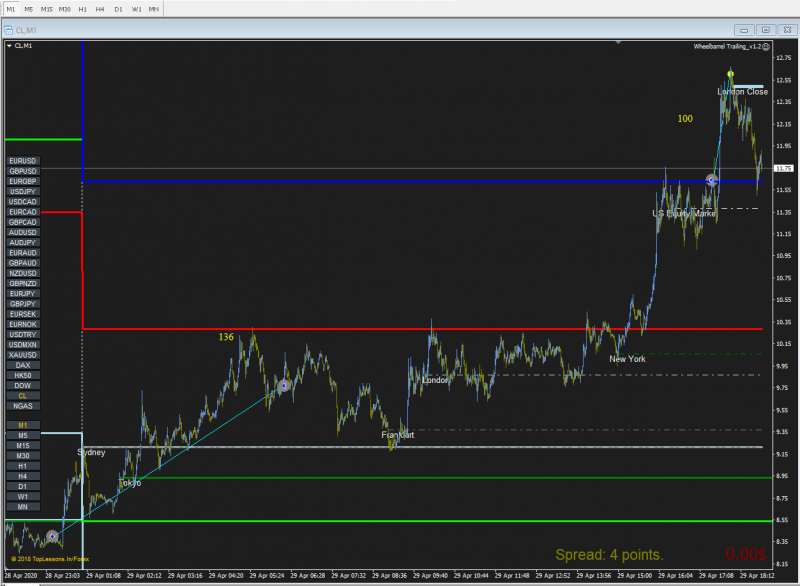Click the current price label 11.75

[x=784, y=168]
